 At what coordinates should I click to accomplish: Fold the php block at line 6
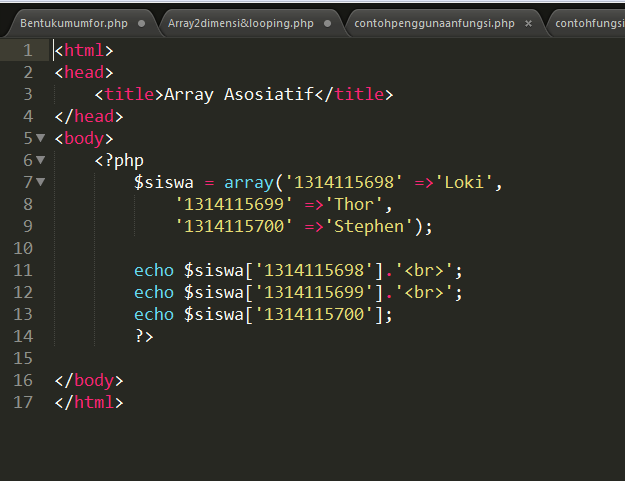click(41, 160)
